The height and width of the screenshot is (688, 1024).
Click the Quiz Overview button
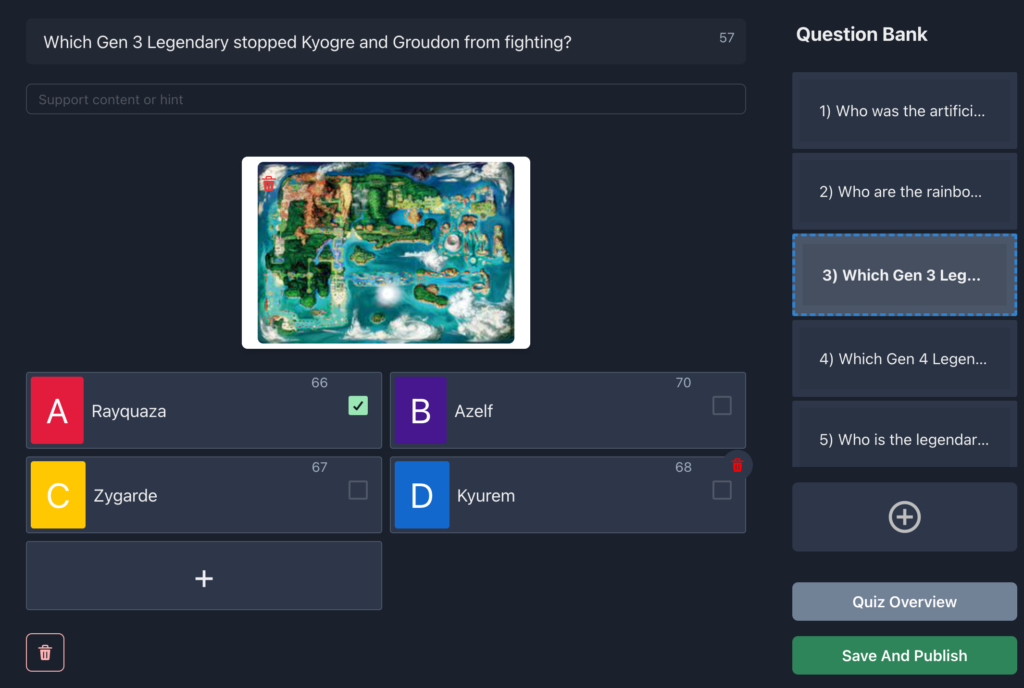coord(904,602)
